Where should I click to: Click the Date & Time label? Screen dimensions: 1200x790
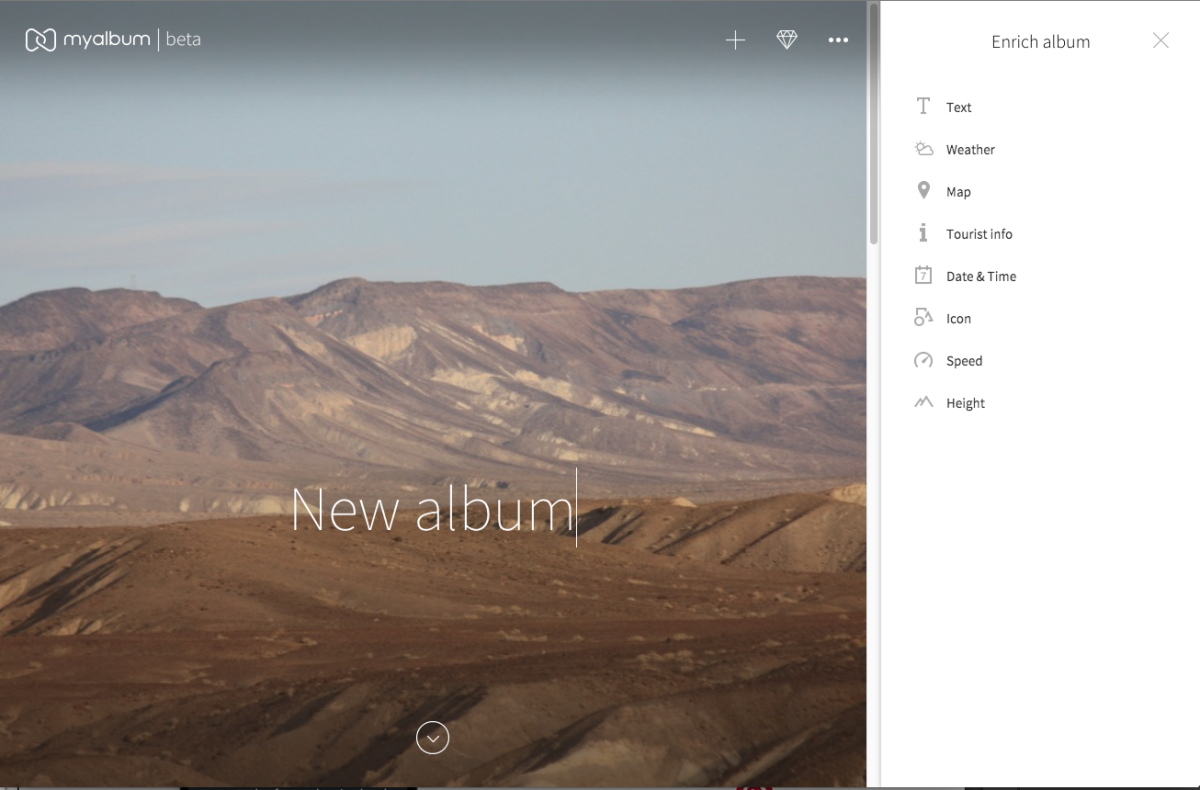980,277
